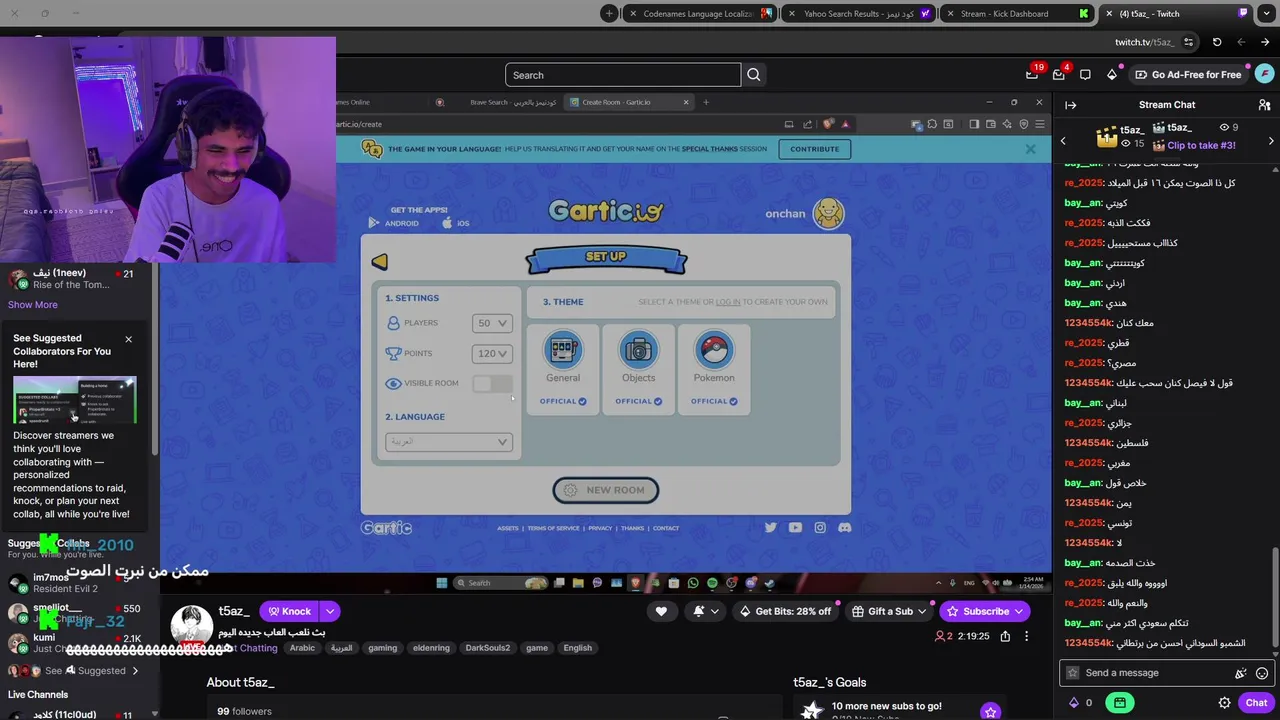
Task: Open Prime loot crown icon with 19 badge
Action: [1032, 75]
